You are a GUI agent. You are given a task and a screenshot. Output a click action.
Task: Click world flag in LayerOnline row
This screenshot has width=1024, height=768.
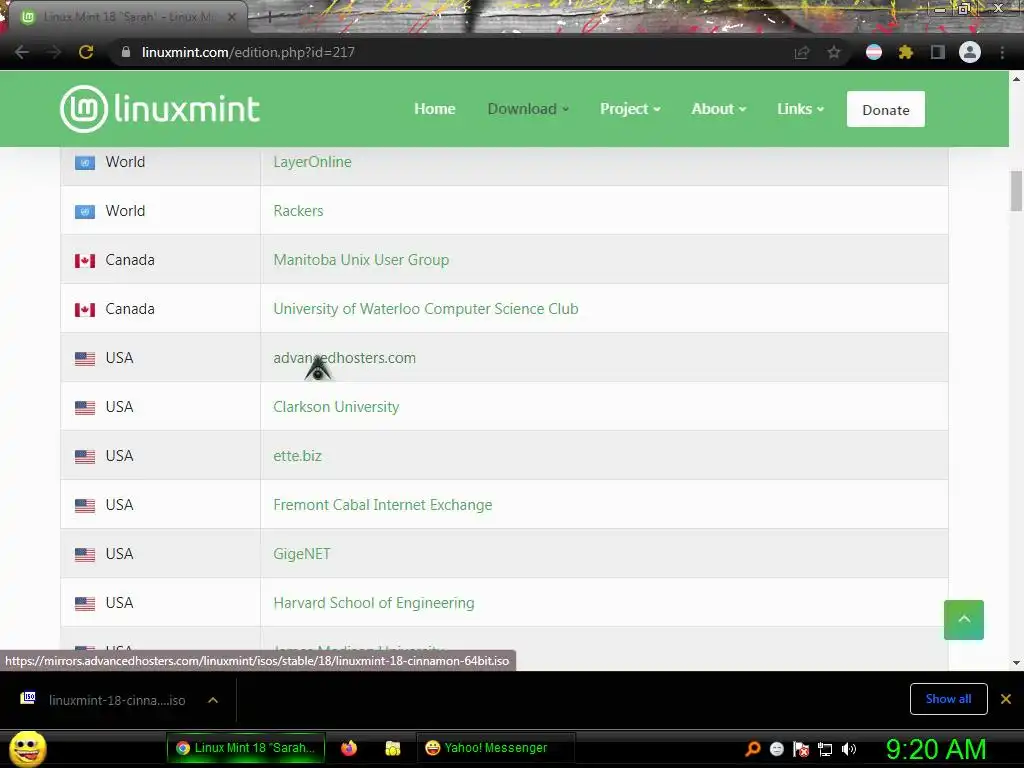point(85,163)
